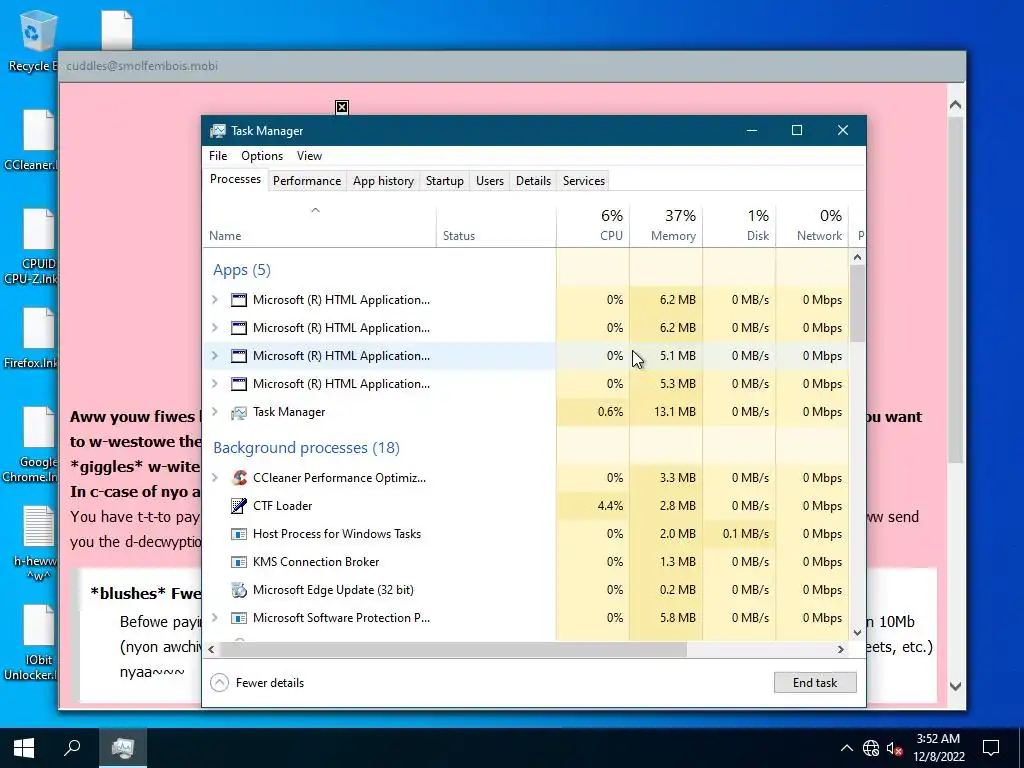Click the 13.1 MB memory cell
The height and width of the screenshot is (768, 1024).
tap(666, 412)
